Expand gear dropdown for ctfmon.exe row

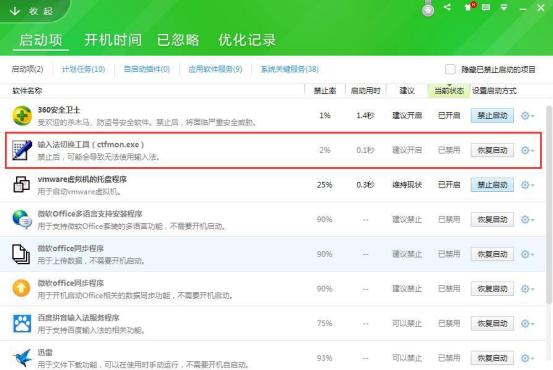[x=528, y=150]
